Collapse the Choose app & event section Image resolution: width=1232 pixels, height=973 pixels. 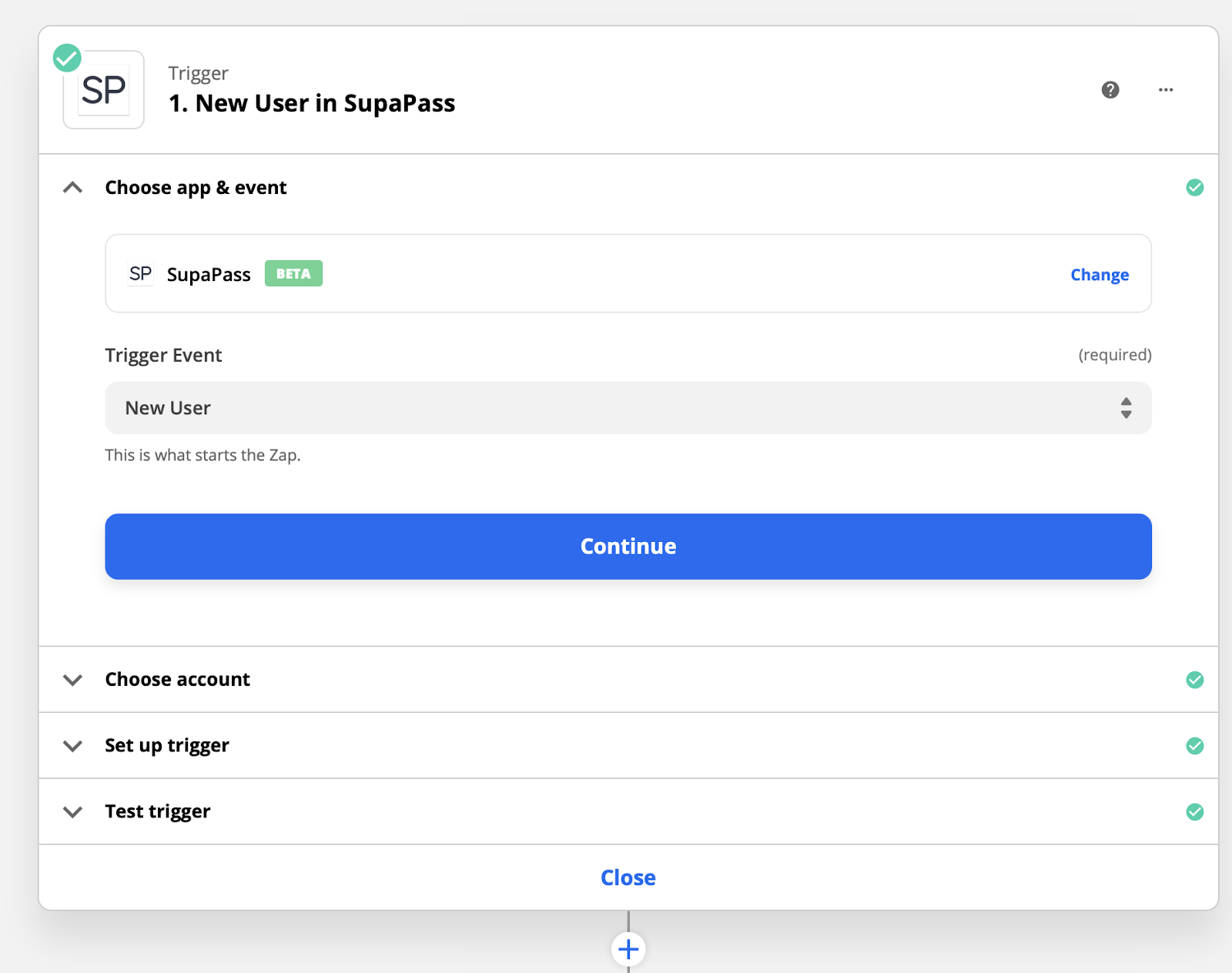pyautogui.click(x=73, y=188)
